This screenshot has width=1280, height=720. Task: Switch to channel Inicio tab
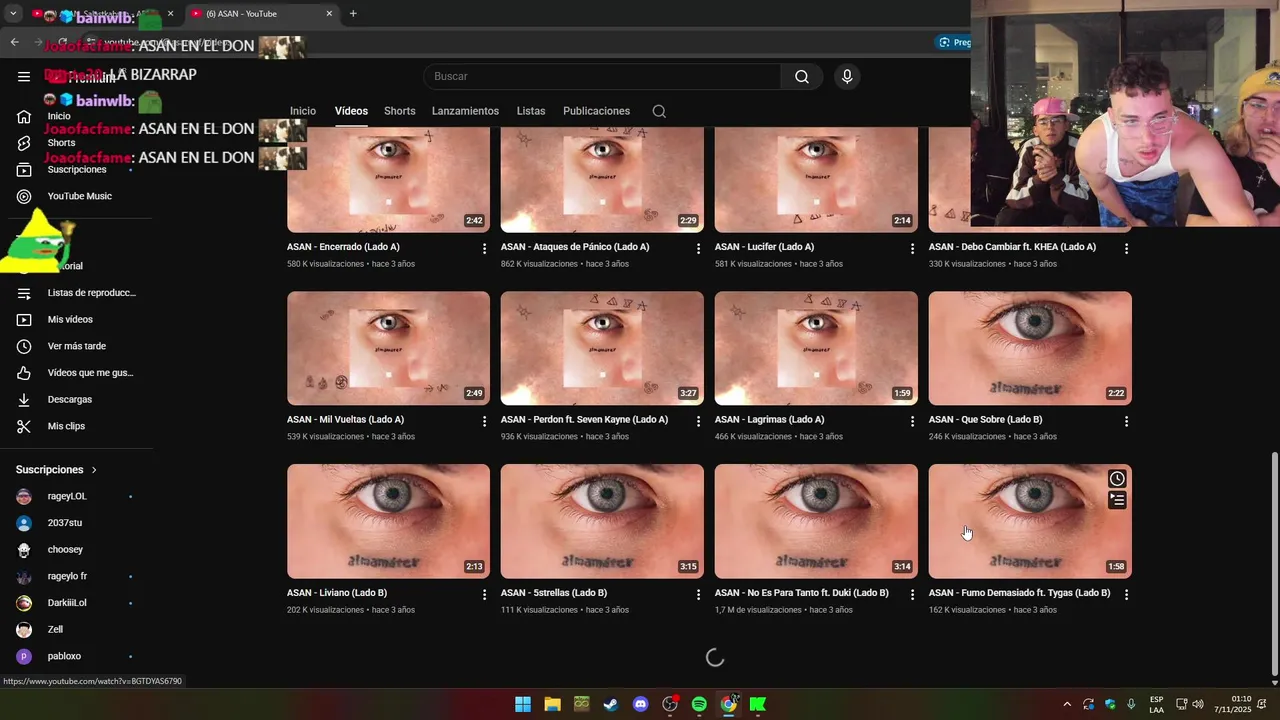303,111
